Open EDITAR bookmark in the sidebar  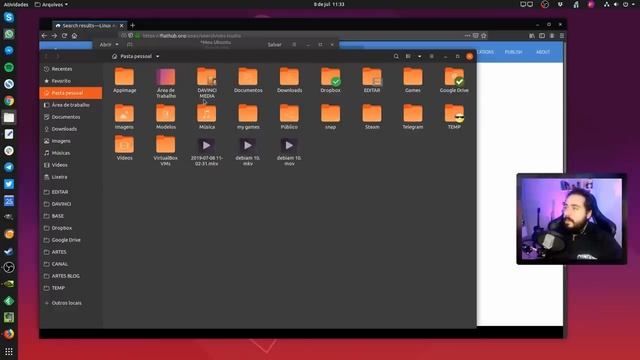tap(71, 192)
